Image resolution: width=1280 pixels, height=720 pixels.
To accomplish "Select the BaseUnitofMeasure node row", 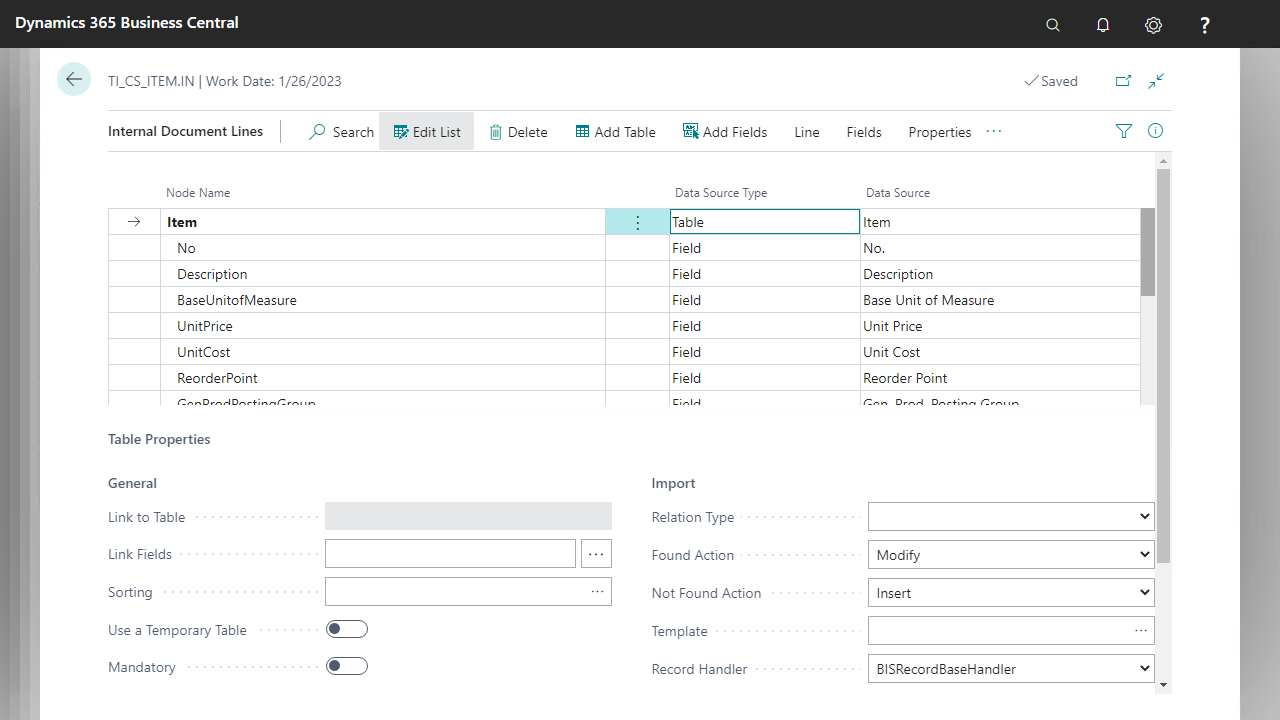I will tap(383, 300).
